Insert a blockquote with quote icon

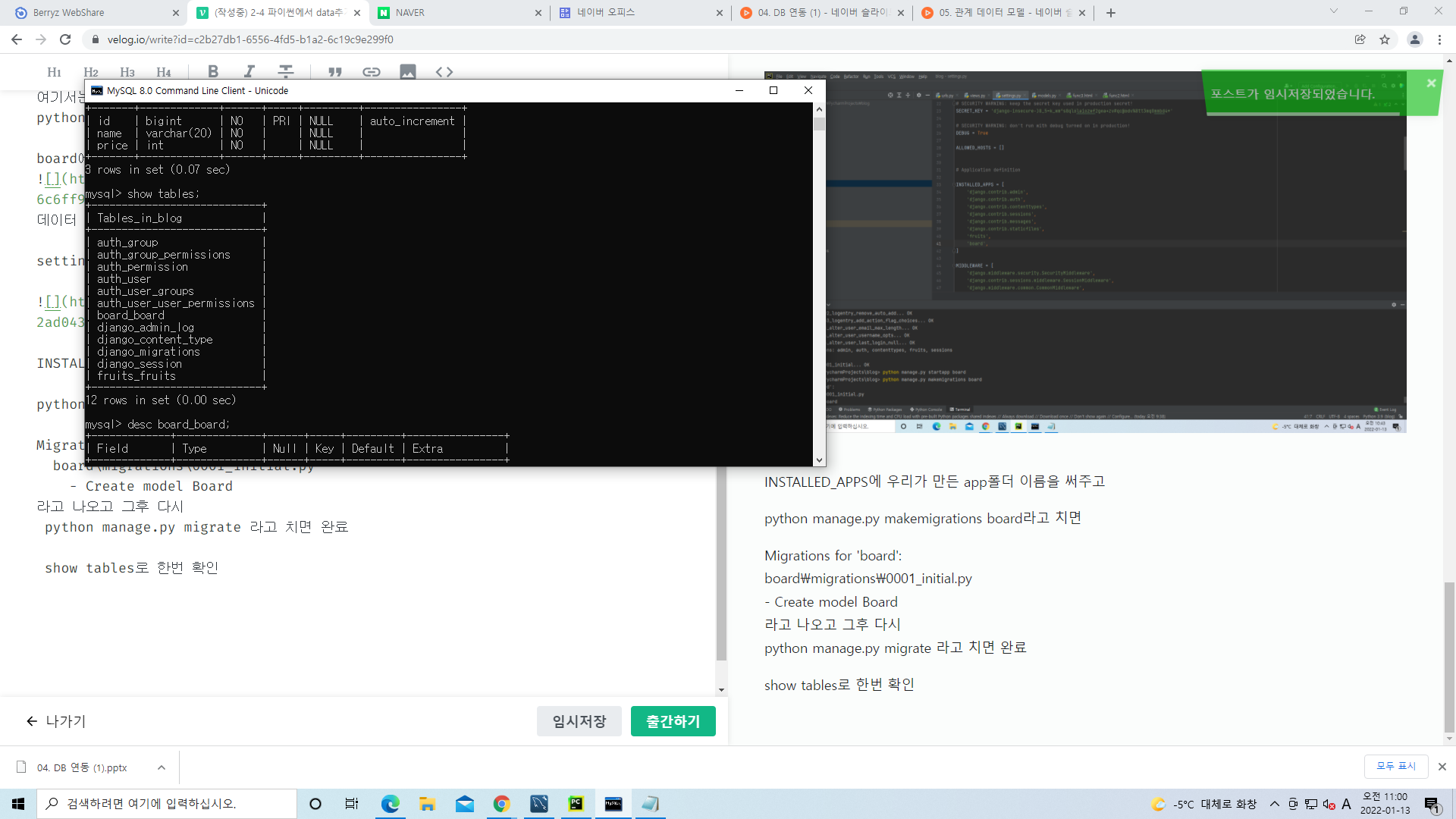(335, 71)
